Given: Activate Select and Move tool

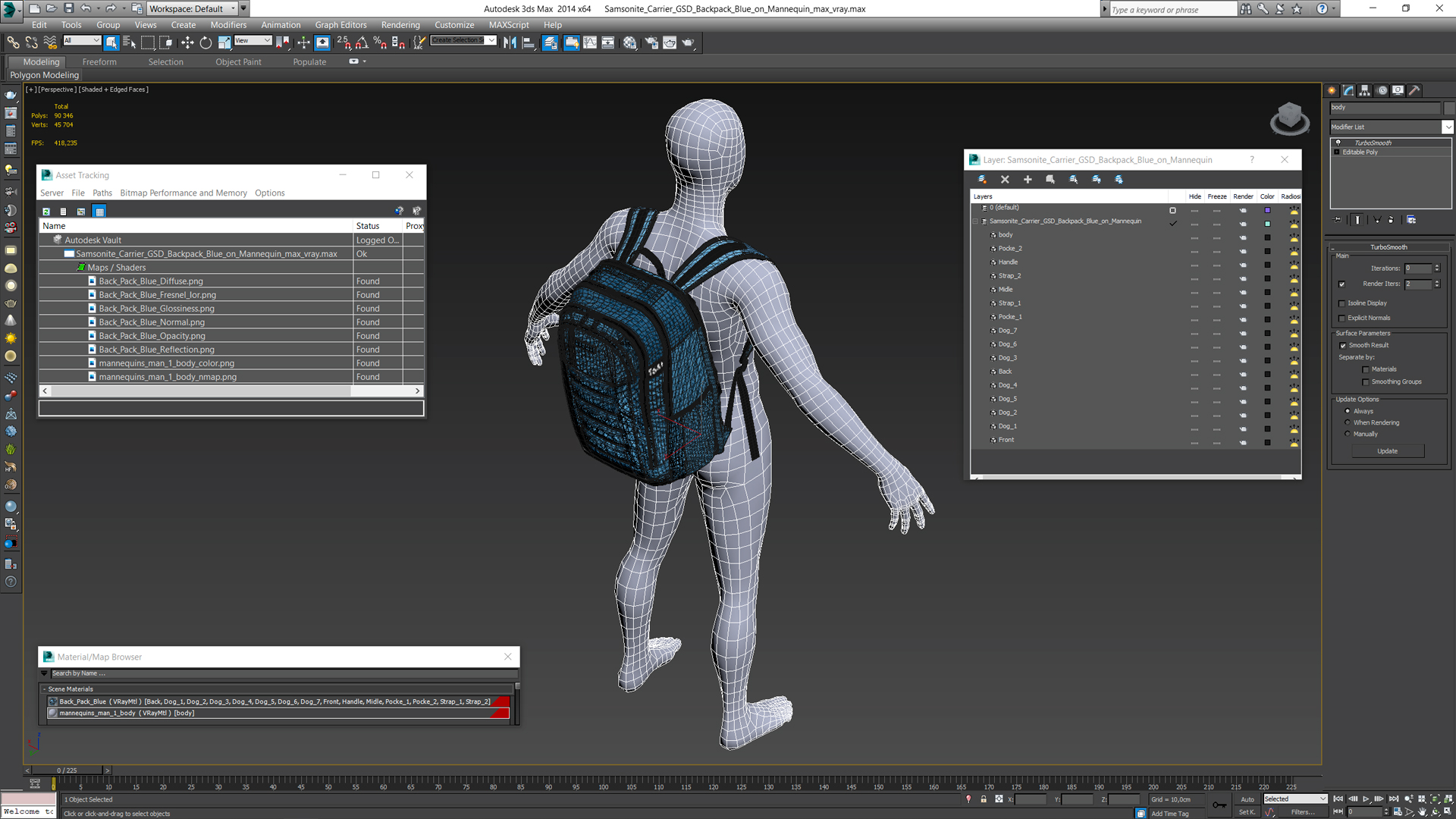Looking at the screenshot, I should (x=187, y=42).
